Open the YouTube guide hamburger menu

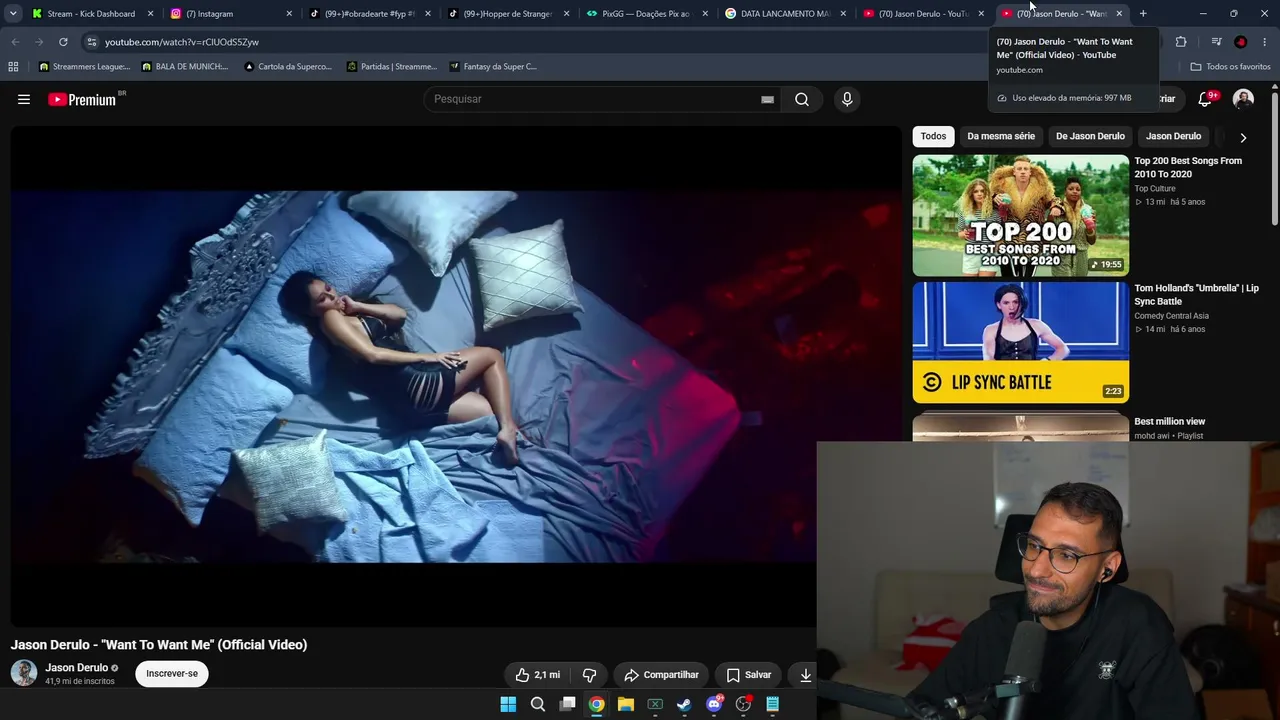coord(24,99)
